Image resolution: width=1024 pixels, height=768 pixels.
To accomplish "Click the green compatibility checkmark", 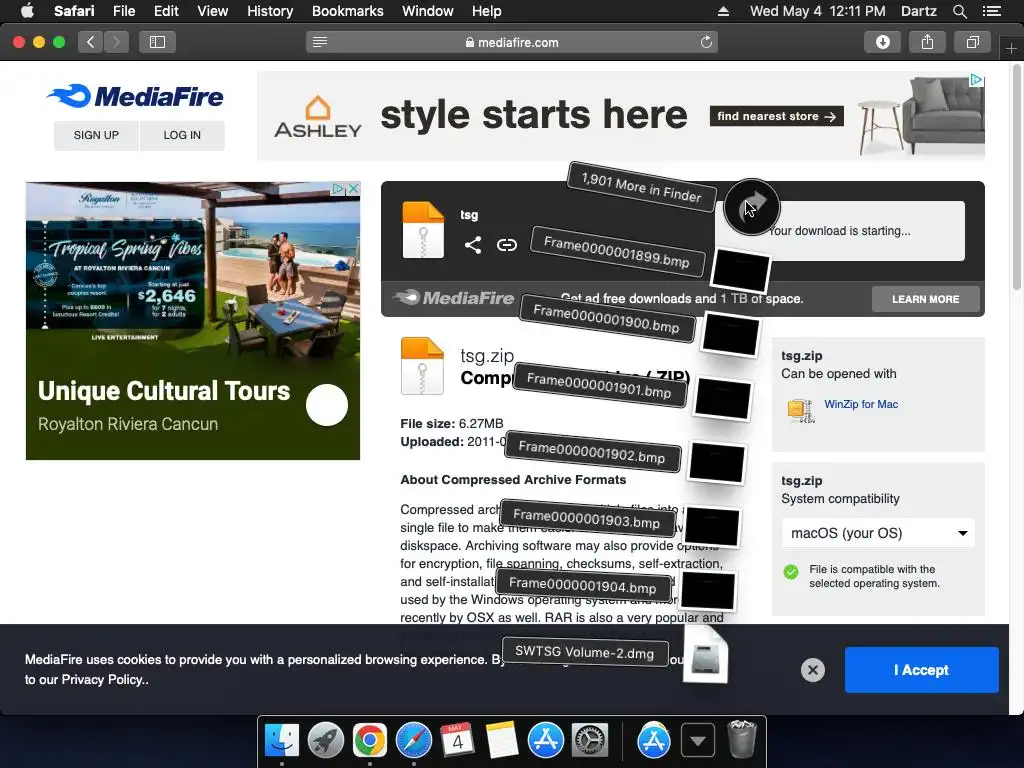I will point(791,572).
